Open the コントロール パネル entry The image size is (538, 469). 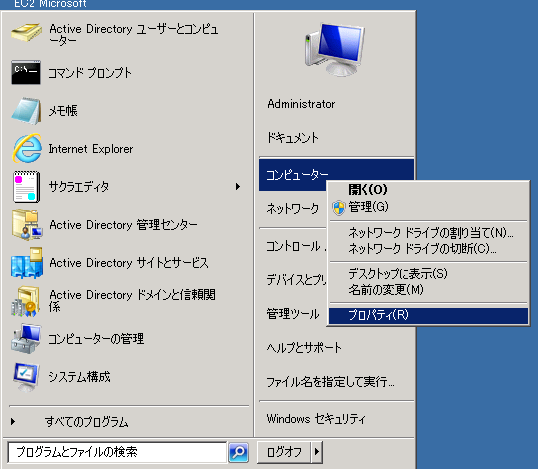296,246
